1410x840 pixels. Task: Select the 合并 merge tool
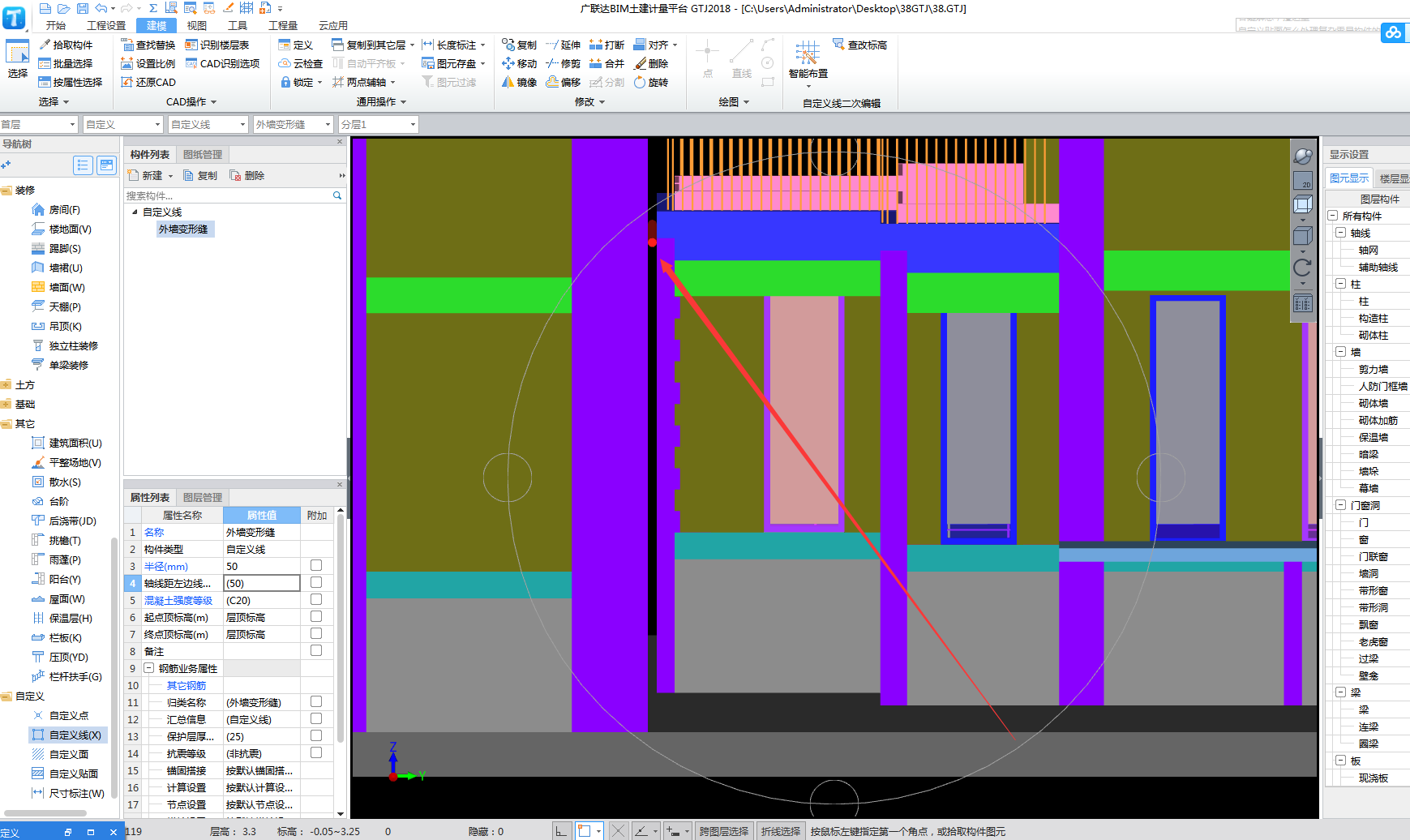click(x=606, y=63)
